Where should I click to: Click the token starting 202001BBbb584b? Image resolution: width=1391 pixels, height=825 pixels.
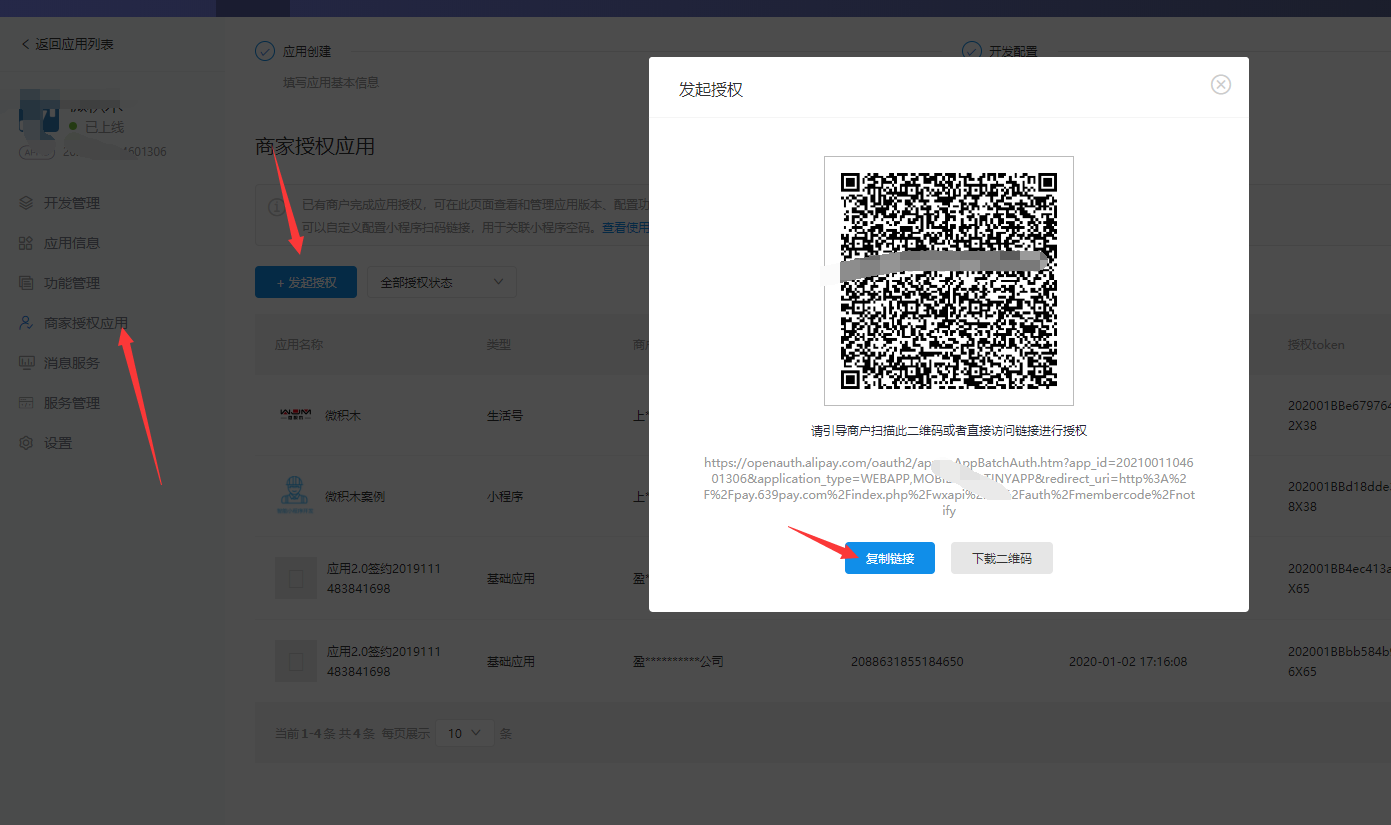pyautogui.click(x=1339, y=661)
